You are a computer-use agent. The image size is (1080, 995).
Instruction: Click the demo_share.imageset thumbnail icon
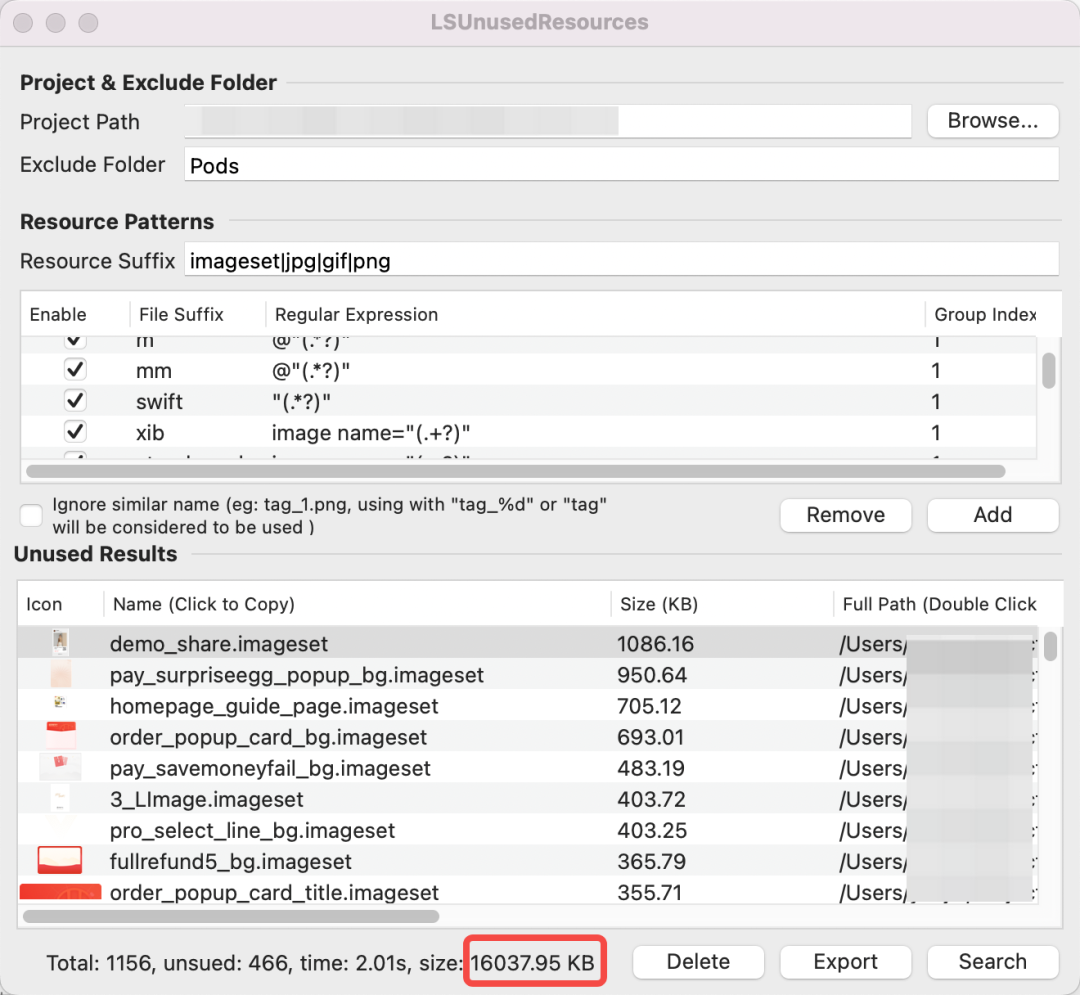[60, 643]
